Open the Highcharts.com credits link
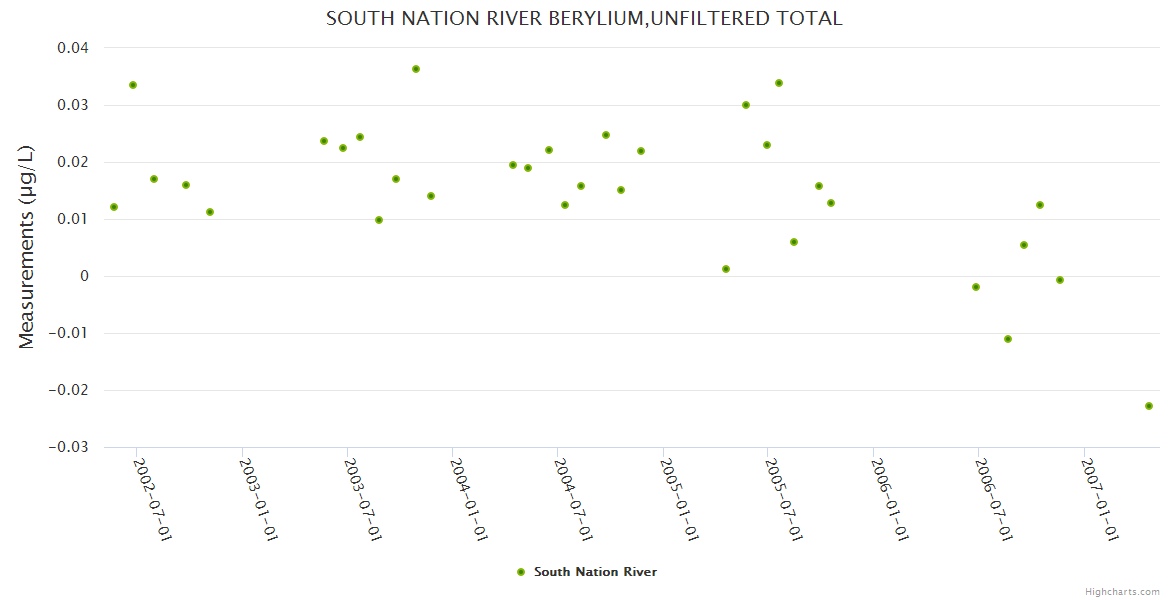 1122,591
